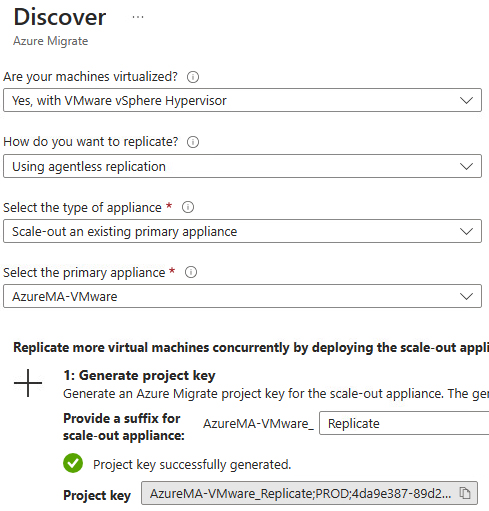The height and width of the screenshot is (511, 489).
Task: Expand the agentless replication dropdown
Action: pos(242,166)
